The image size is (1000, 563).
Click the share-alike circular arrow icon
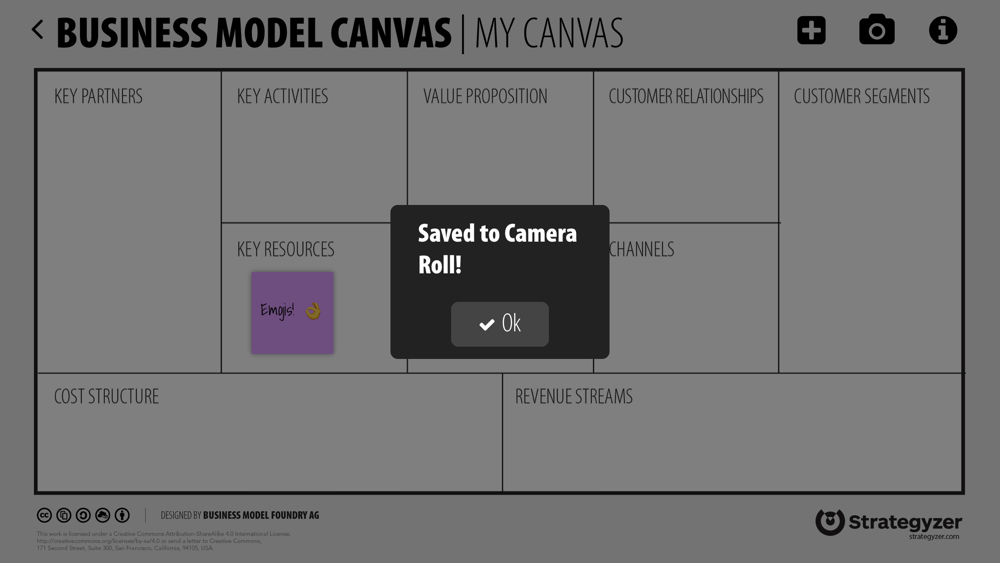pyautogui.click(x=83, y=515)
